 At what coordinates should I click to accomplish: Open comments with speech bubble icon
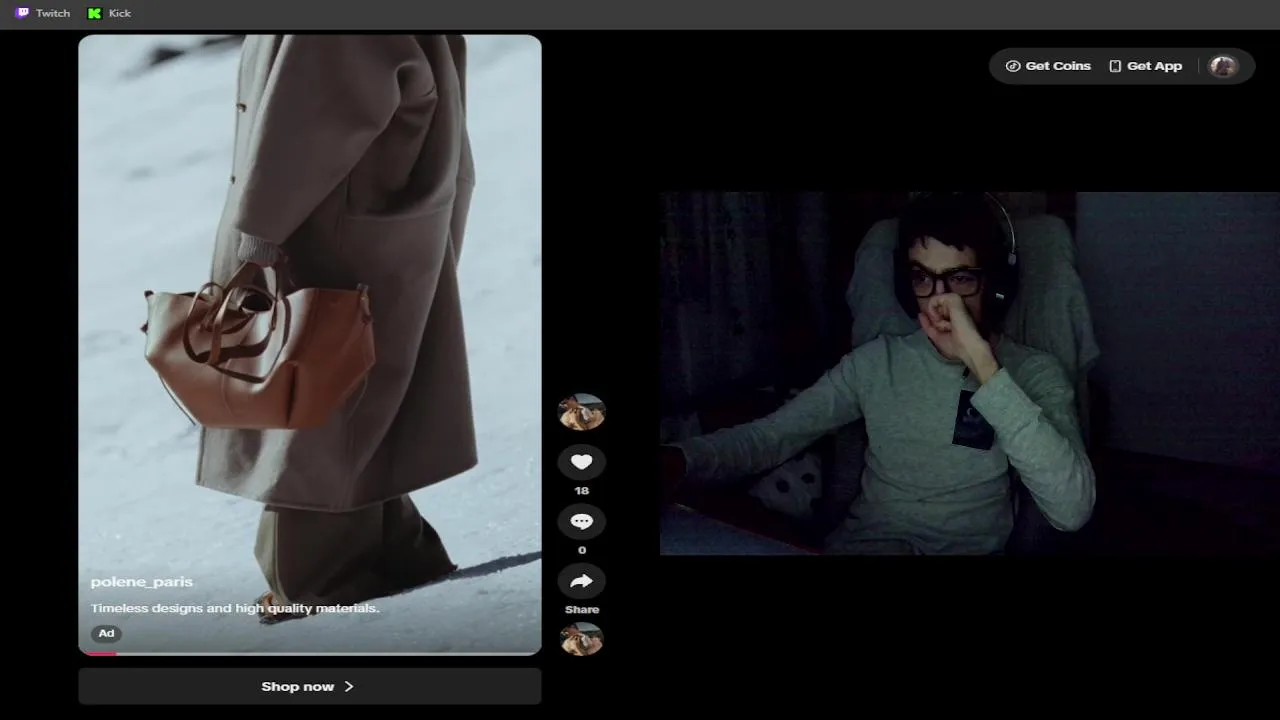click(582, 521)
